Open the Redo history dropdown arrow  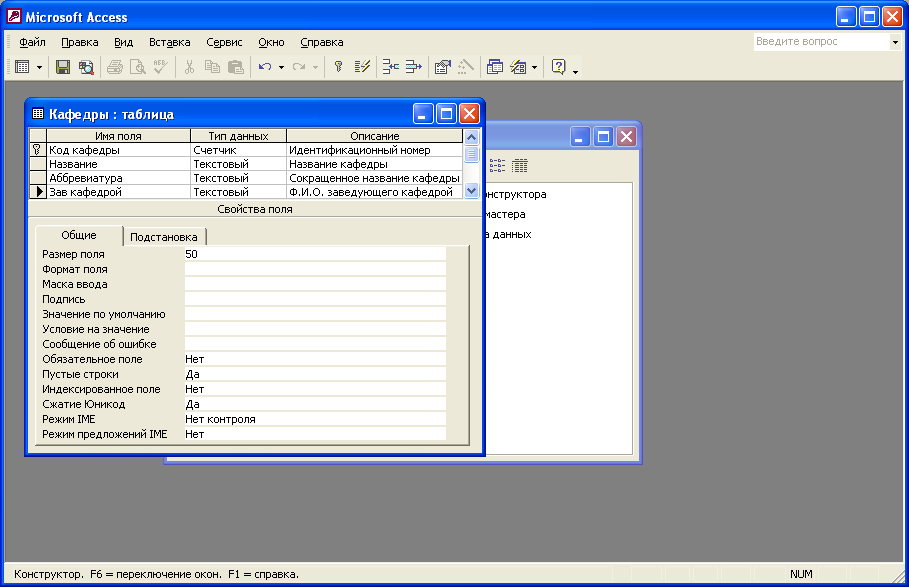tap(315, 68)
